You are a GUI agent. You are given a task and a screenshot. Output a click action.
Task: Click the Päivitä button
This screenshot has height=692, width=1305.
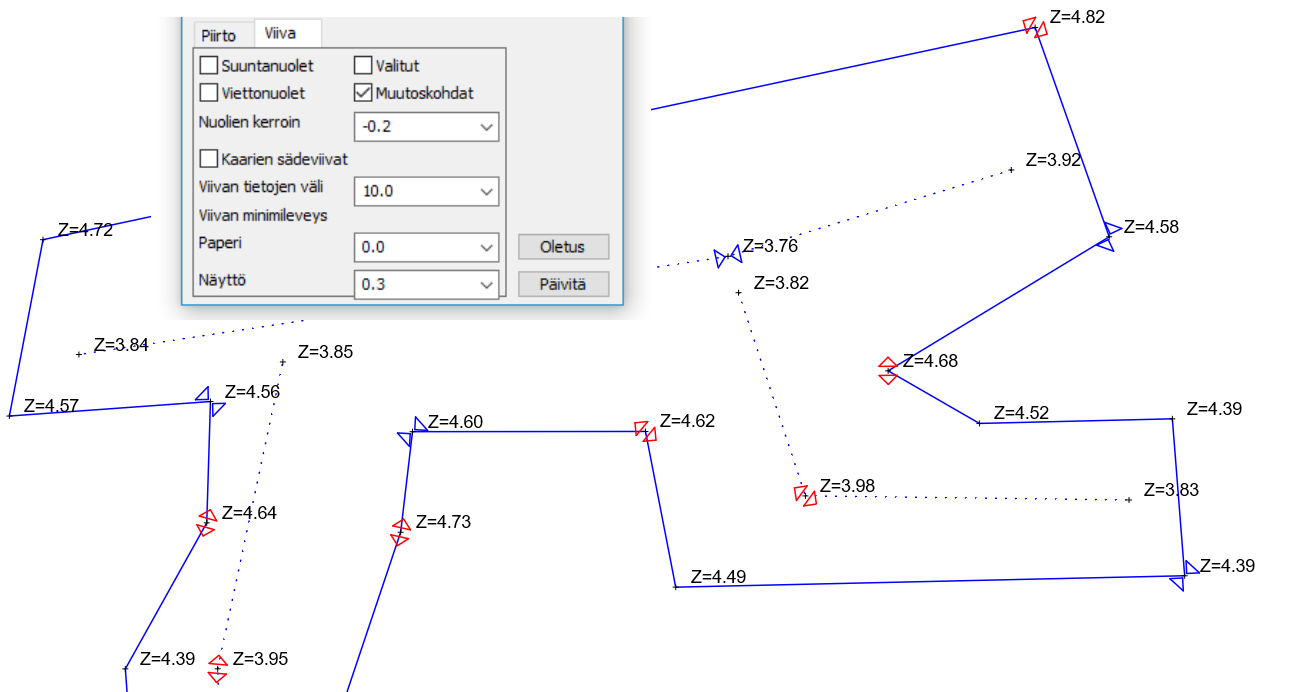563,284
